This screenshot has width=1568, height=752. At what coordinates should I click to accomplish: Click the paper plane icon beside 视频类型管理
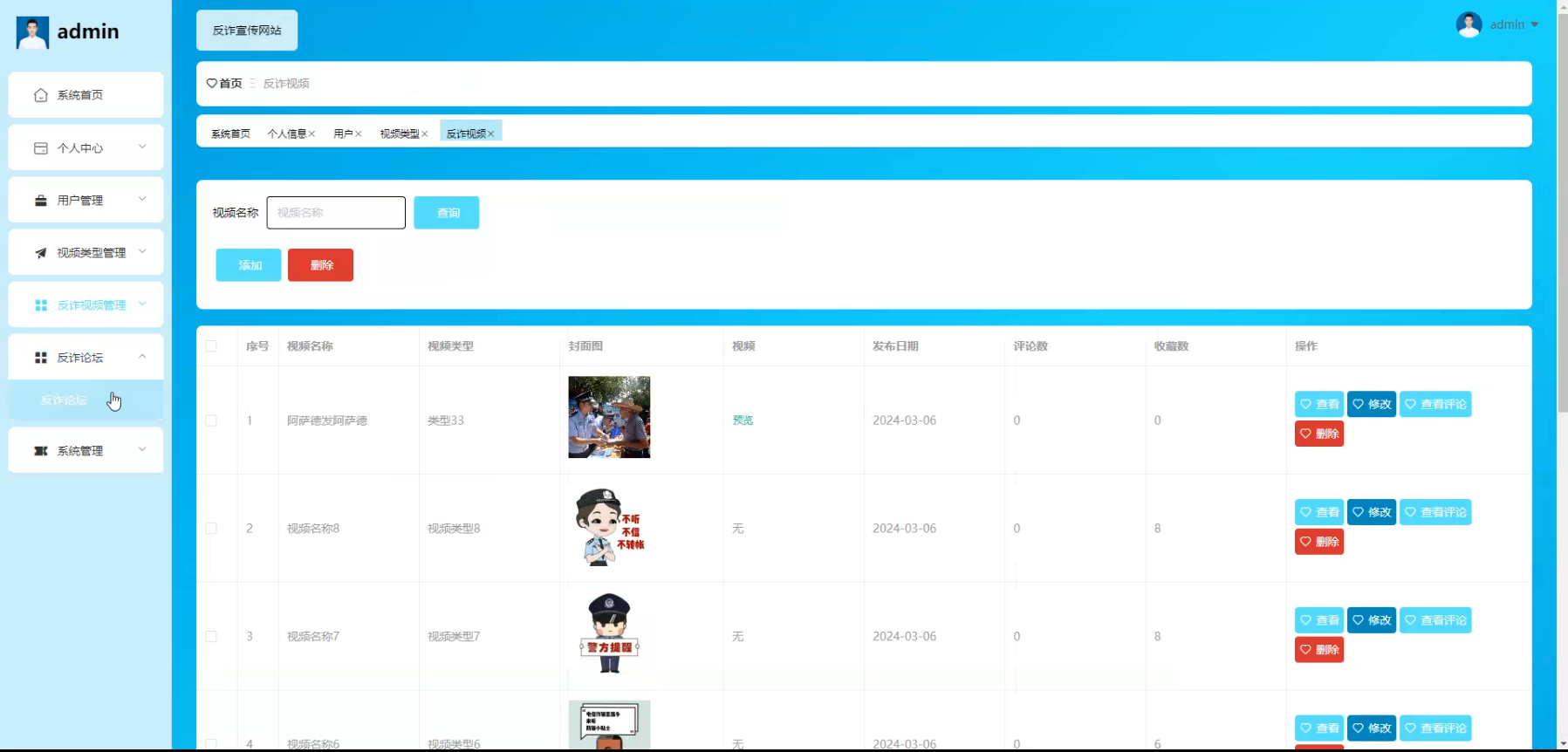pos(41,253)
